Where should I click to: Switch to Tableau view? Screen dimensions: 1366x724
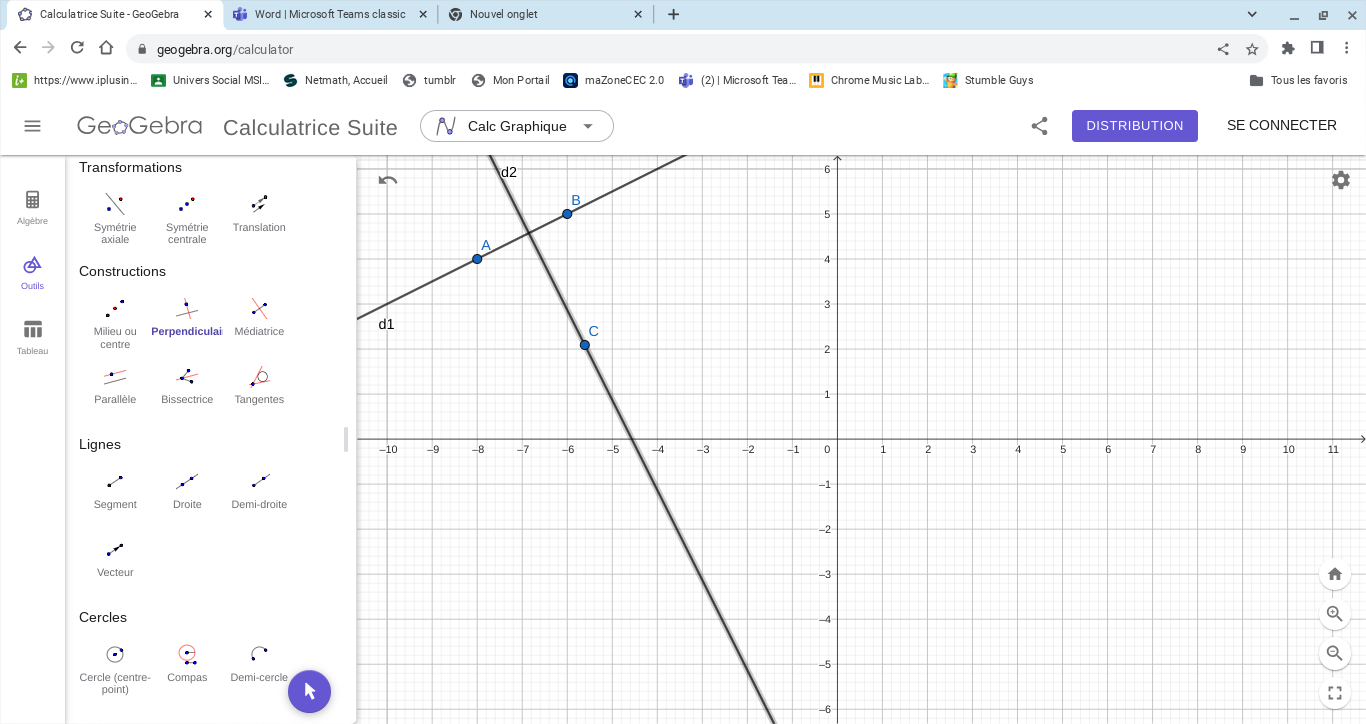click(32, 337)
